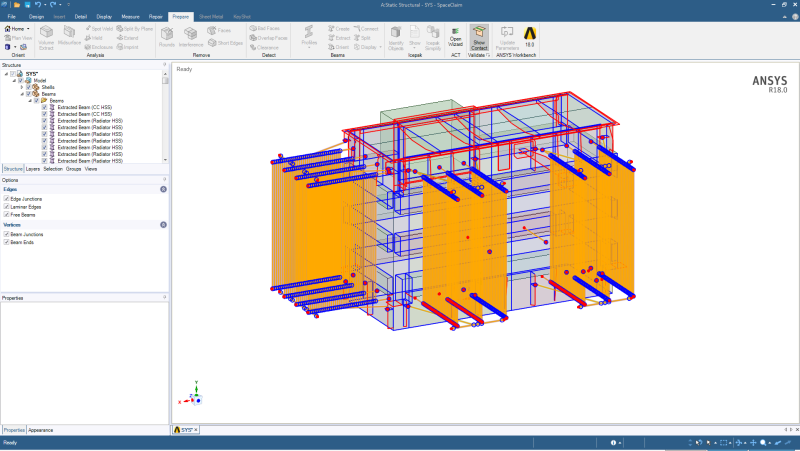Image resolution: width=800 pixels, height=451 pixels.
Task: Select the Short Edges tool
Action: coord(226,43)
